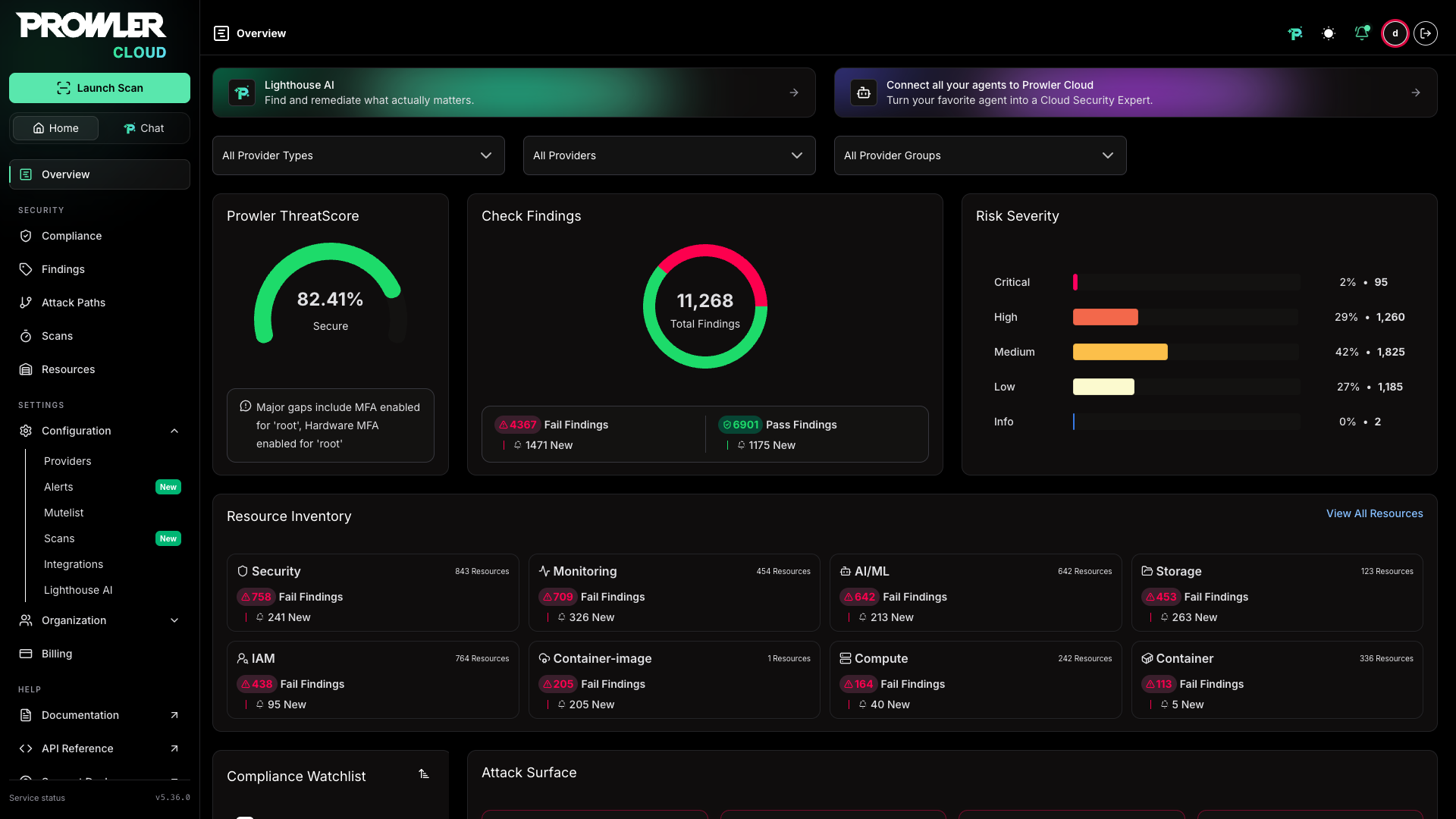1456x819 pixels.
Task: Click the High severity orange bar
Action: click(x=1105, y=317)
